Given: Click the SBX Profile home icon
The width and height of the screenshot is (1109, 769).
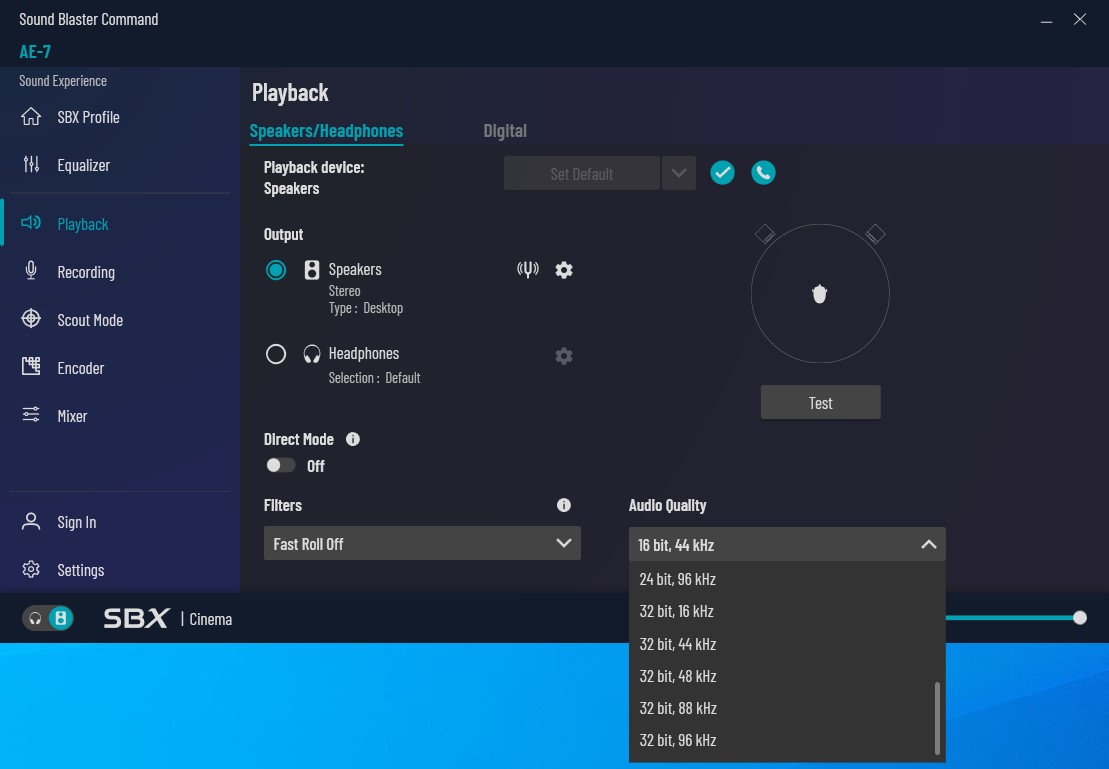Looking at the screenshot, I should [x=31, y=117].
